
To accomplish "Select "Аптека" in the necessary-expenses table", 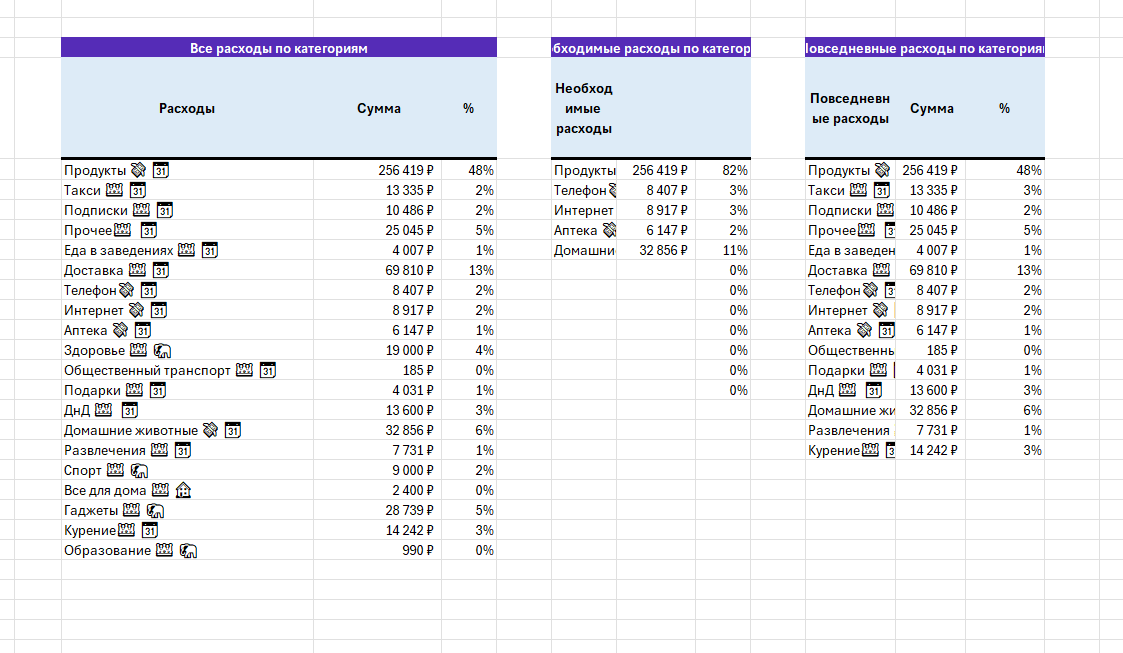I will (584, 230).
